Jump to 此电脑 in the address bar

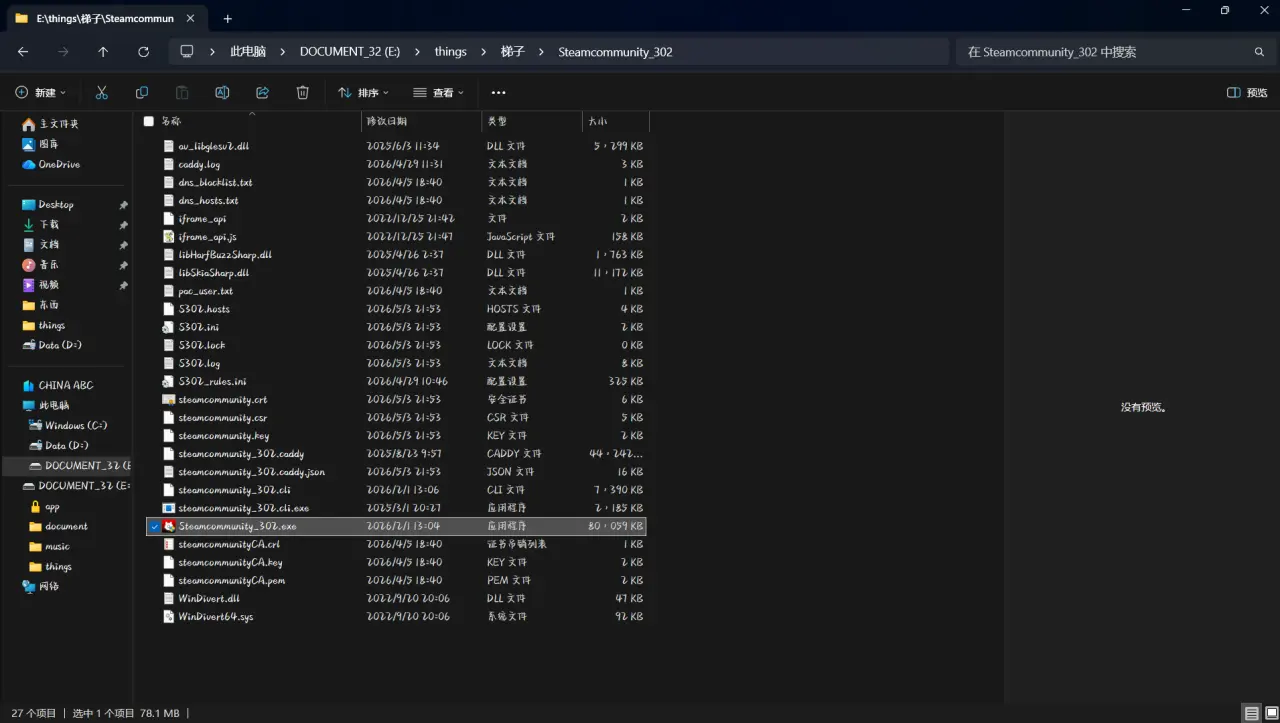(247, 52)
